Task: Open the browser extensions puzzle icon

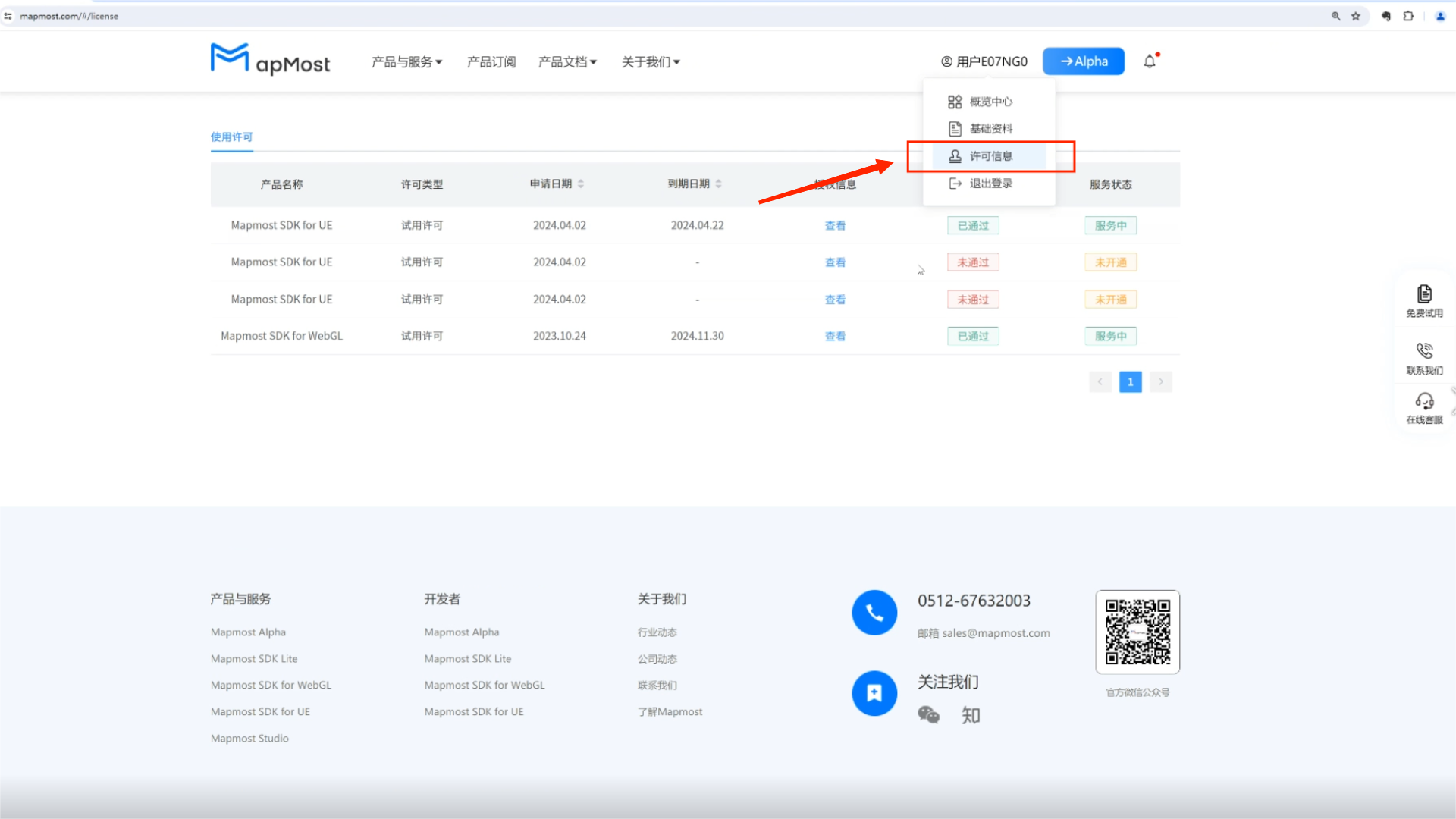Action: pos(1408,16)
